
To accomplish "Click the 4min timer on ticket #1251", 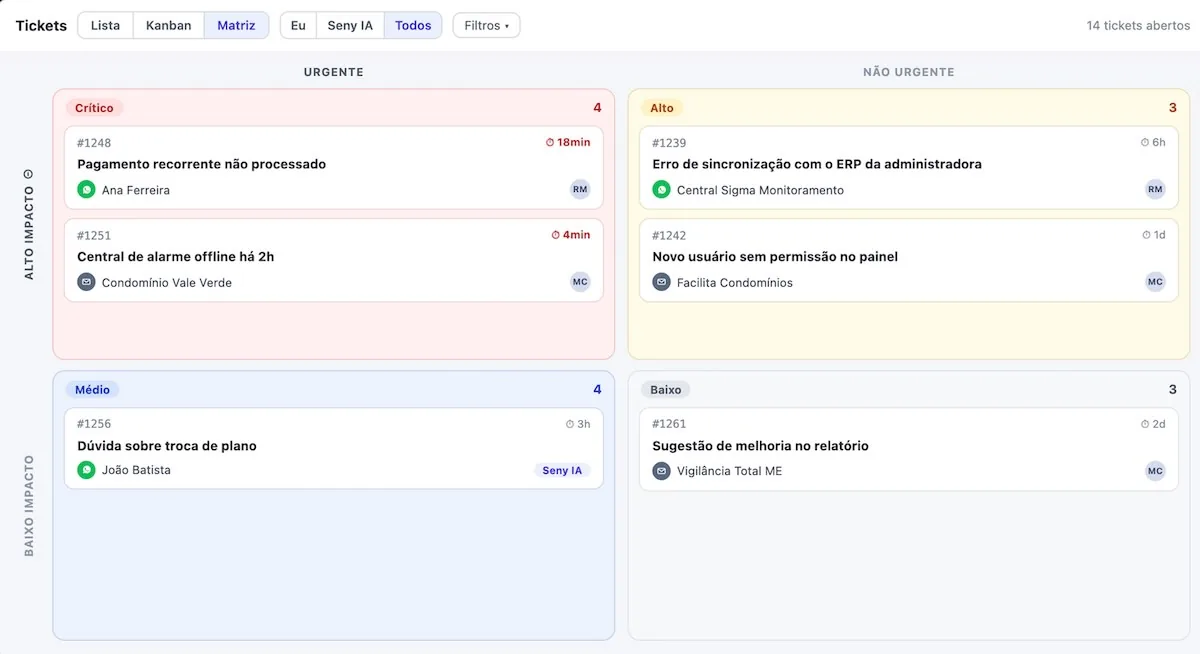I will click(x=571, y=235).
